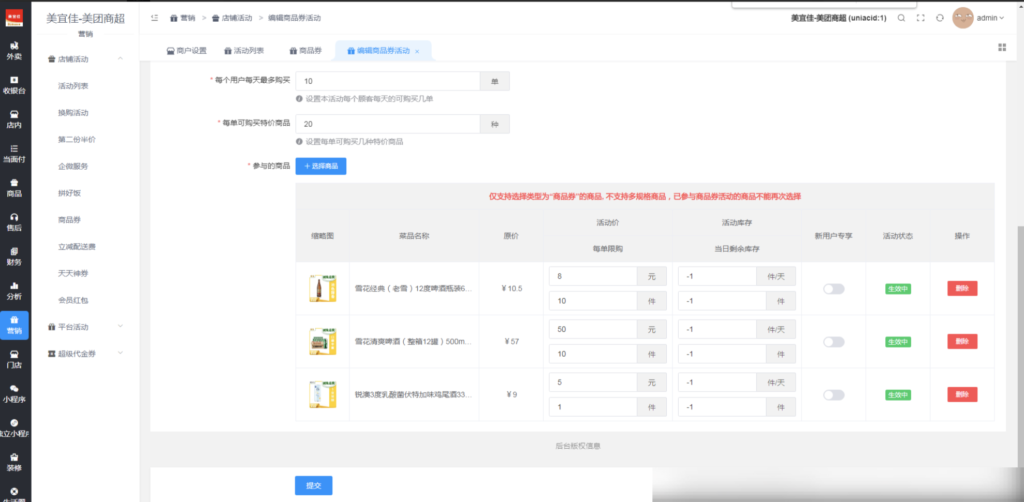
Task: Open the admin user dropdown
Action: tap(990, 18)
